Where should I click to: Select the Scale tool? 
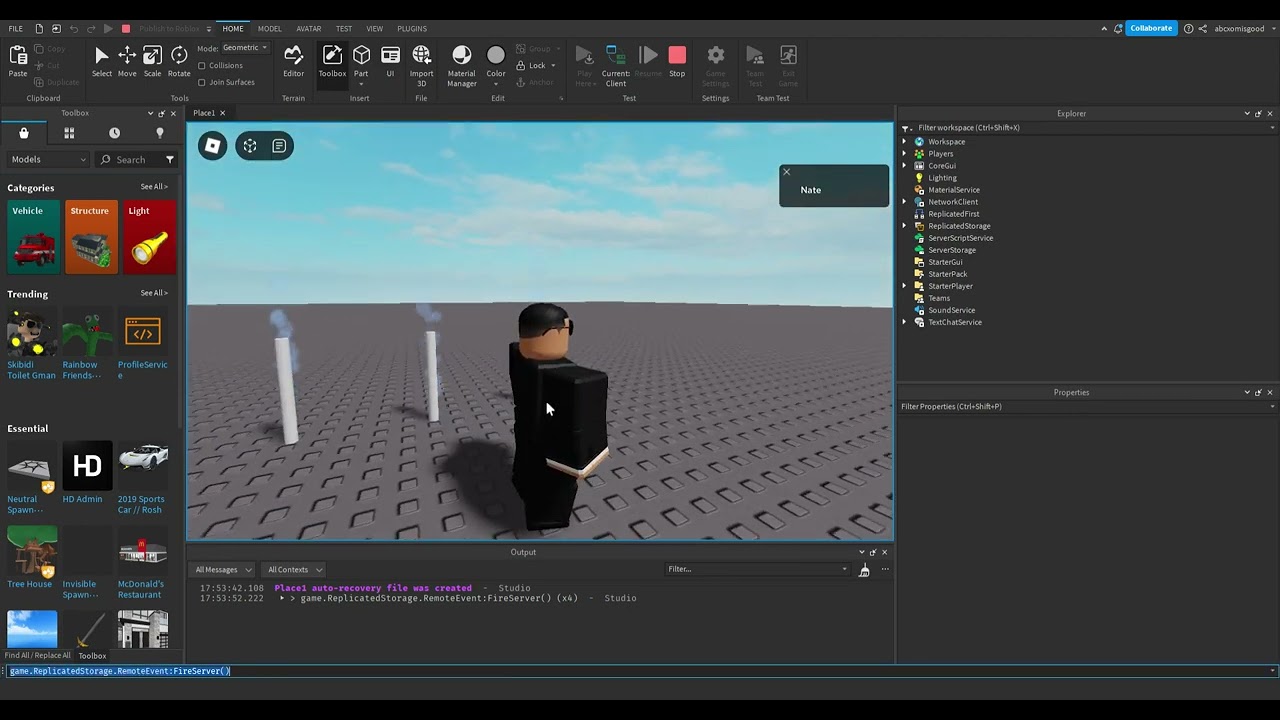pyautogui.click(x=152, y=61)
